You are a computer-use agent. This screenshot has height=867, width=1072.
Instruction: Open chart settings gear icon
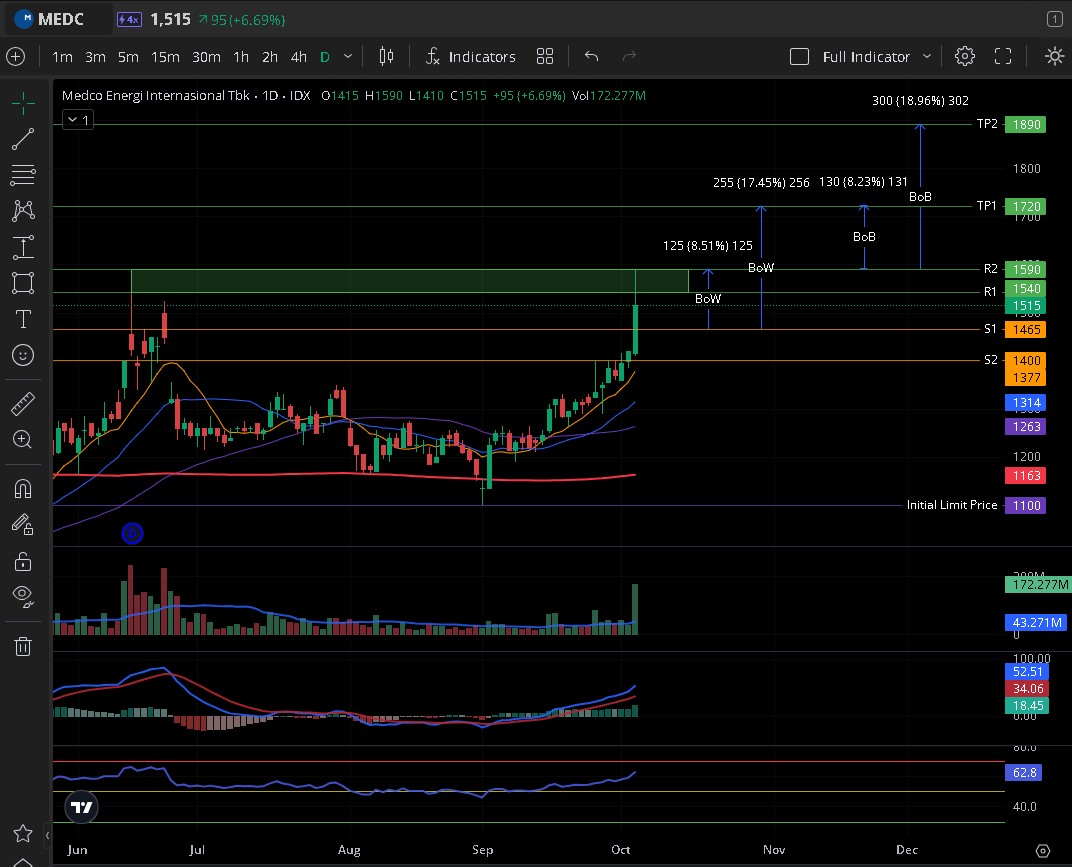964,57
